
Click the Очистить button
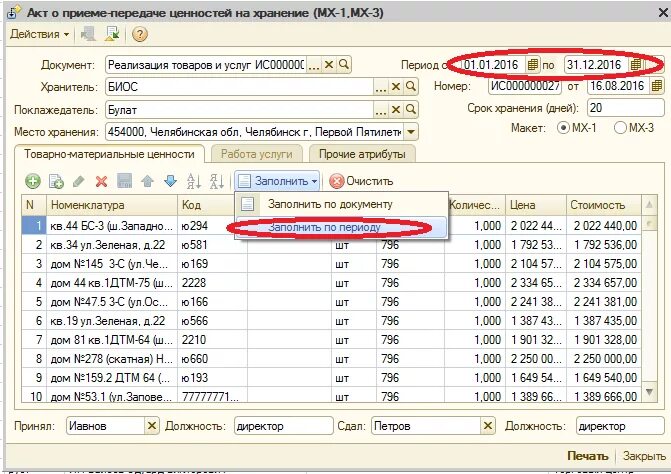[x=362, y=181]
